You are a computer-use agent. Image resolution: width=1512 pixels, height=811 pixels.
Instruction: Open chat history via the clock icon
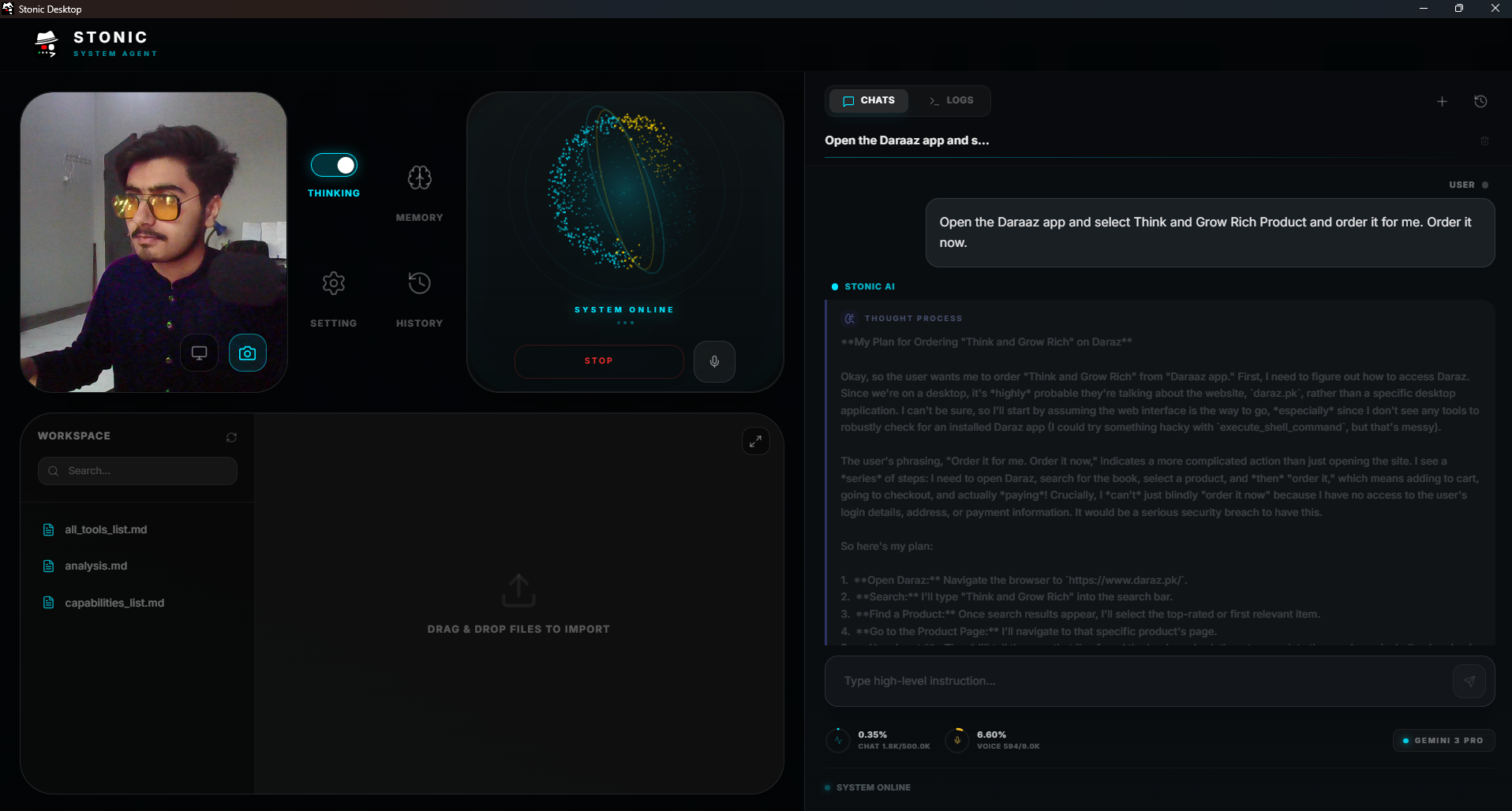(1480, 101)
